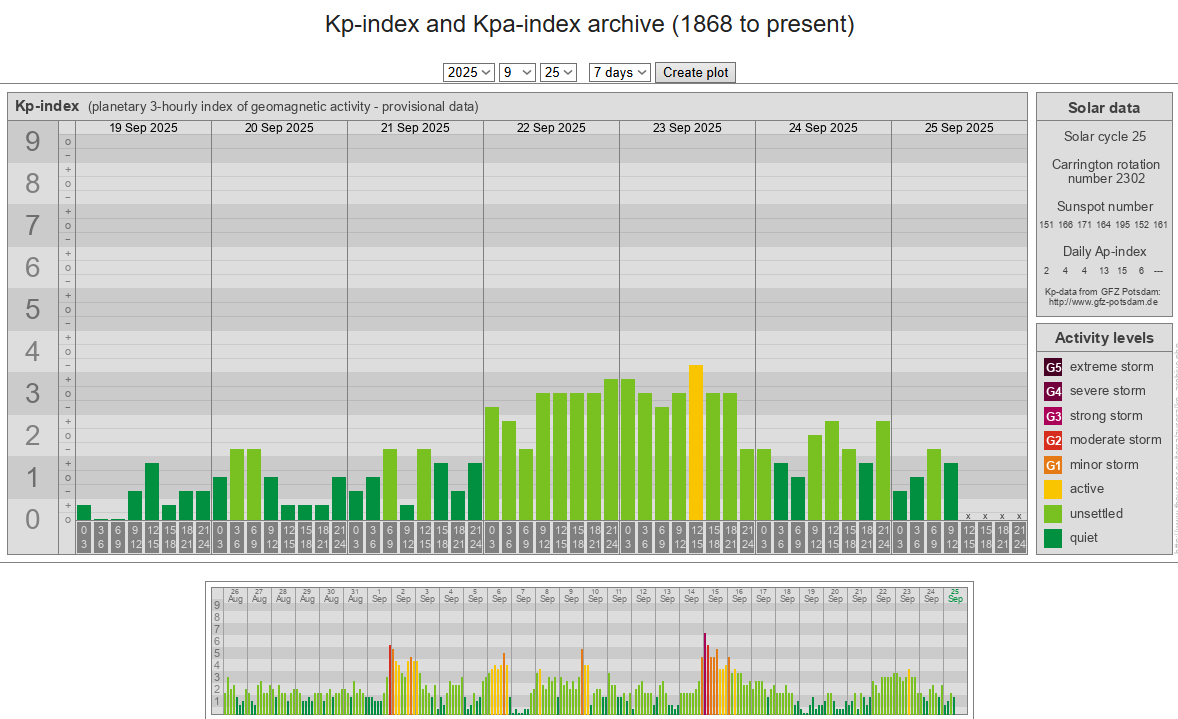Click the Create plot button

[x=695, y=72]
